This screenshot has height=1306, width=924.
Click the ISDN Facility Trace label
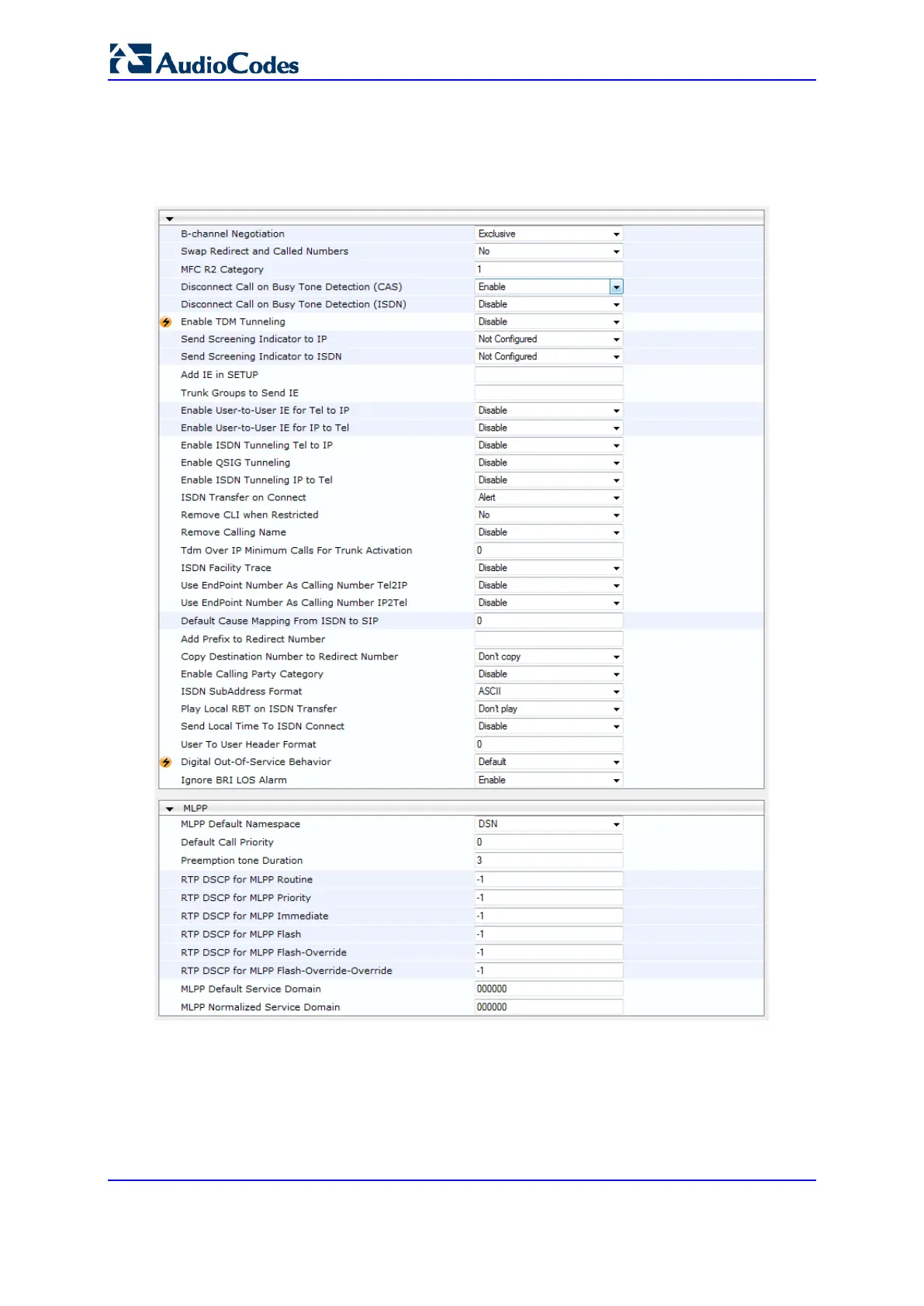click(226, 568)
